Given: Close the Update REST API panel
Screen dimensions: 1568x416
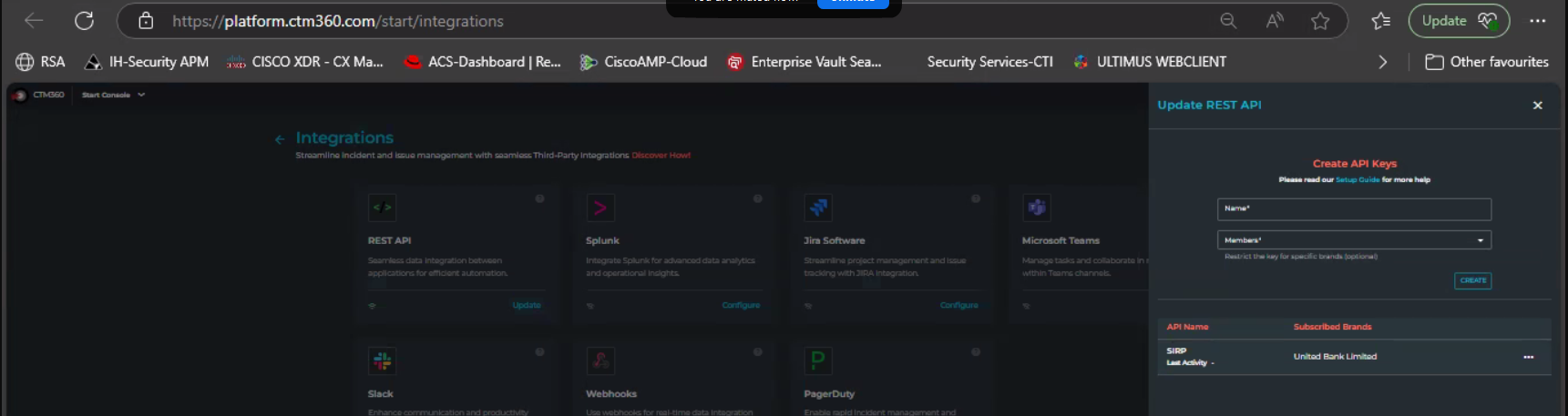Looking at the screenshot, I should click(1538, 106).
